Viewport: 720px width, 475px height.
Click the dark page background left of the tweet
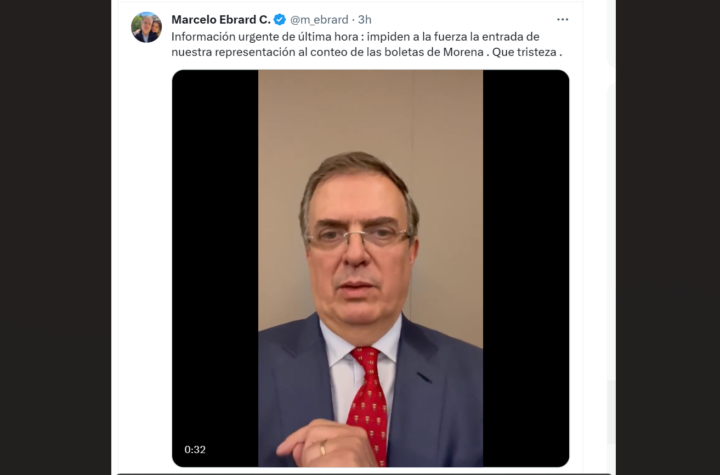pyautogui.click(x=55, y=238)
